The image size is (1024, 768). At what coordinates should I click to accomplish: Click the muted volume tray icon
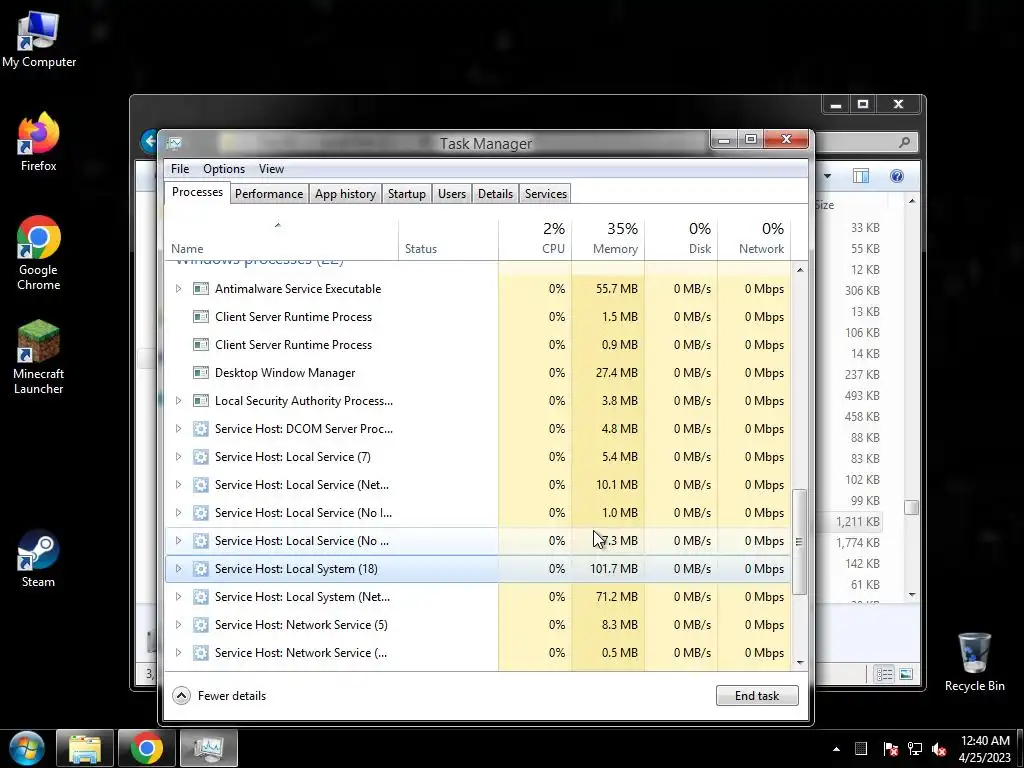[x=939, y=749]
